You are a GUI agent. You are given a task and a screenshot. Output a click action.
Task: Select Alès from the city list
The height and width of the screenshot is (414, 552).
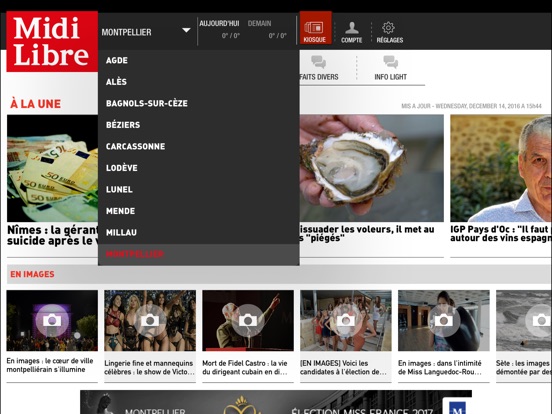pyautogui.click(x=199, y=82)
